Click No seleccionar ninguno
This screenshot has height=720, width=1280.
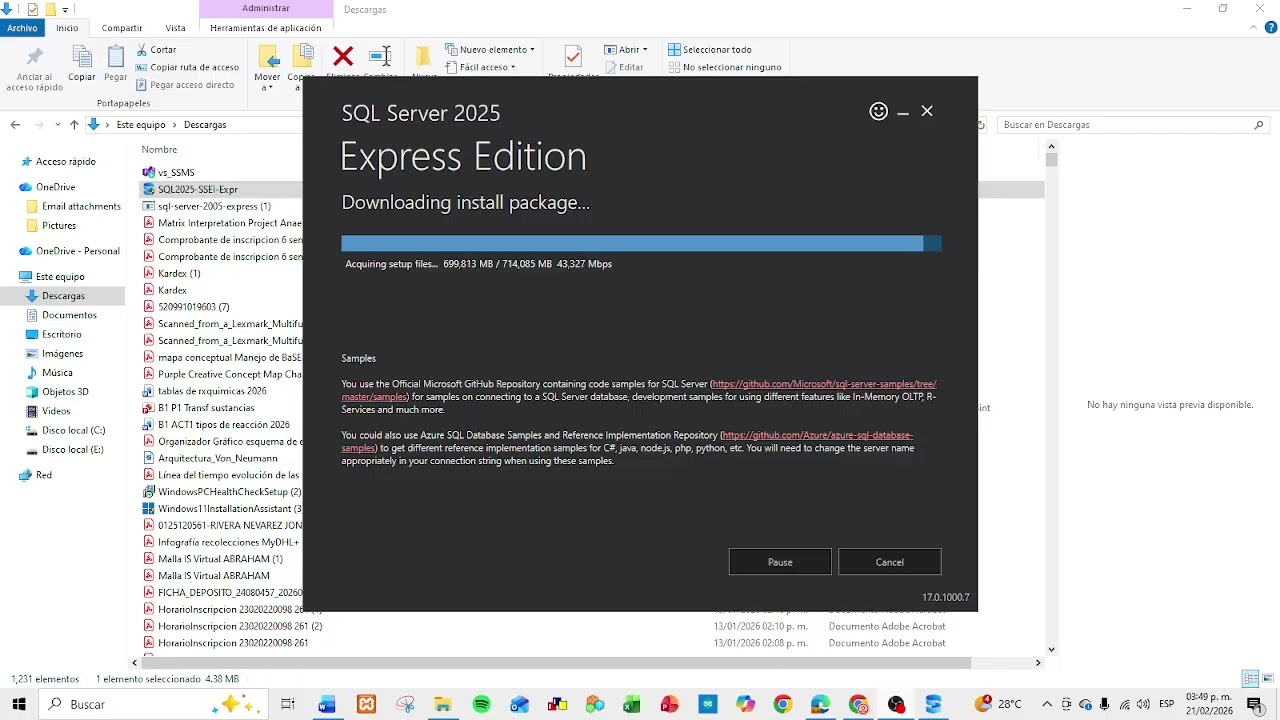pos(725,67)
